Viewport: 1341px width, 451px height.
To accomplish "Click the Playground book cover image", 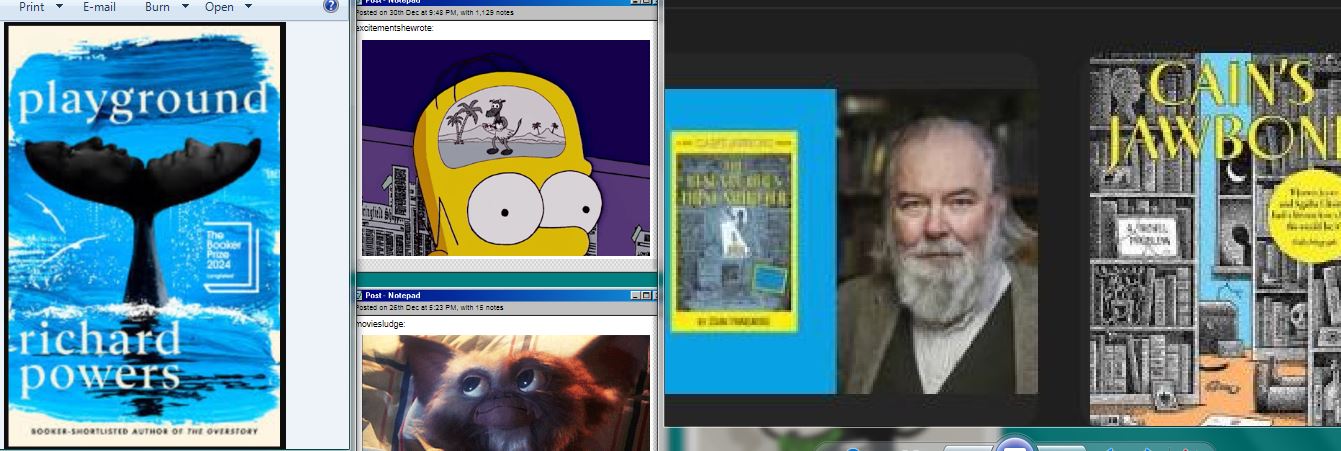I will pyautogui.click(x=146, y=236).
